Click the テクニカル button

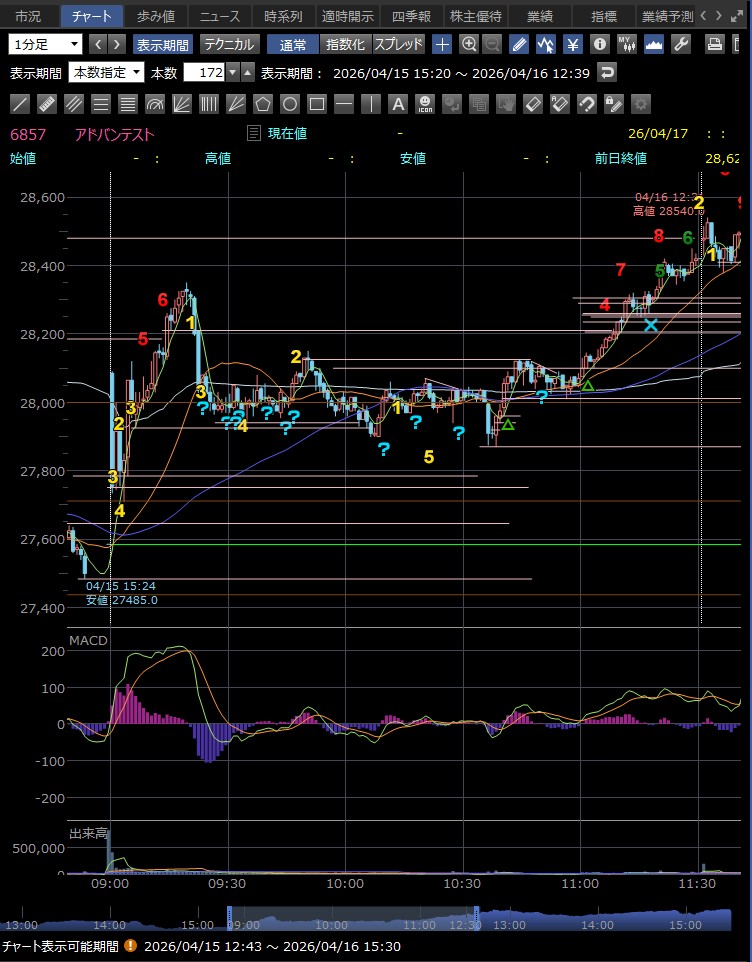click(230, 44)
